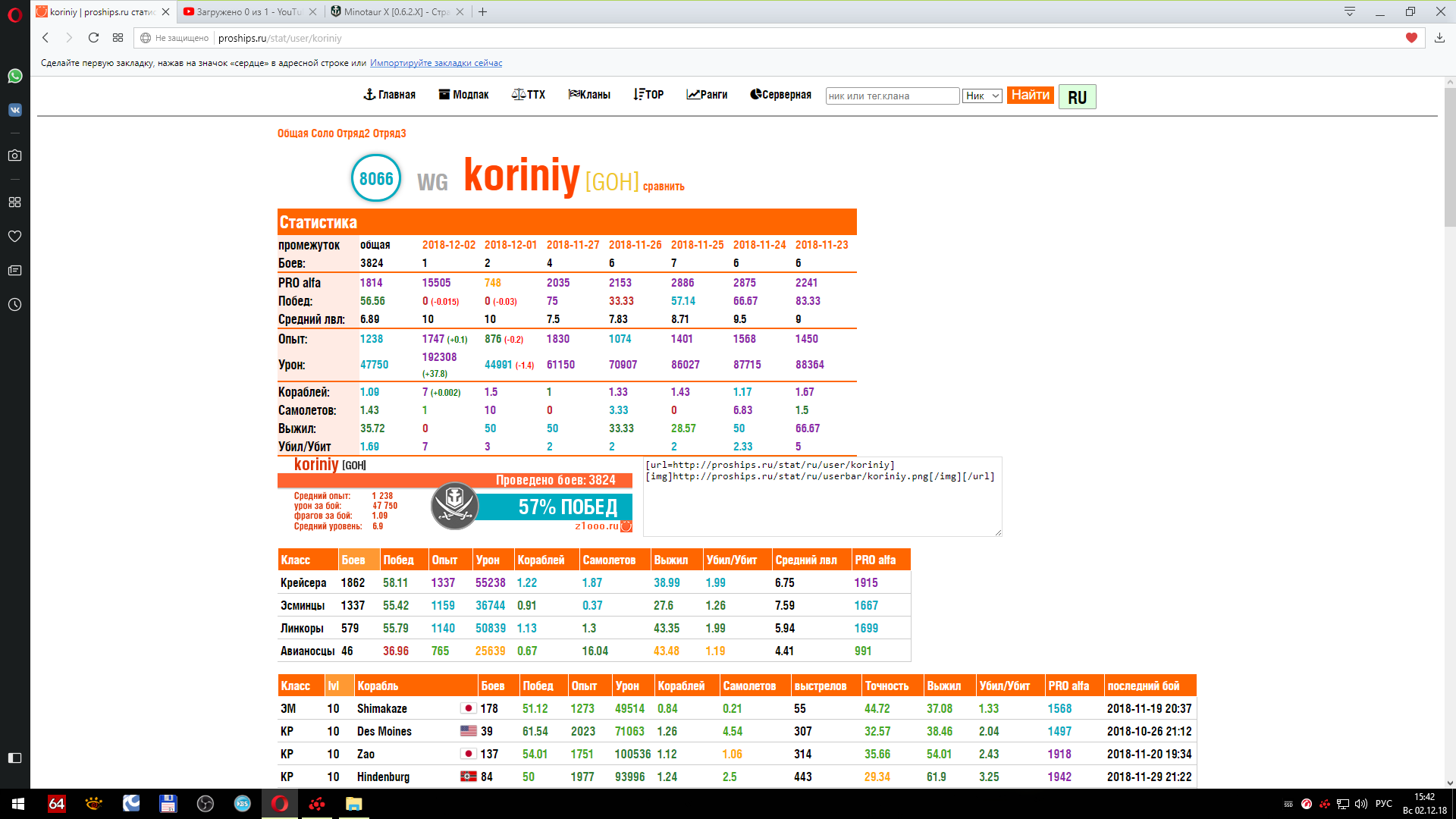Click the nickname or clan tag search field
Image resolution: width=1456 pixels, height=819 pixels.
(892, 96)
